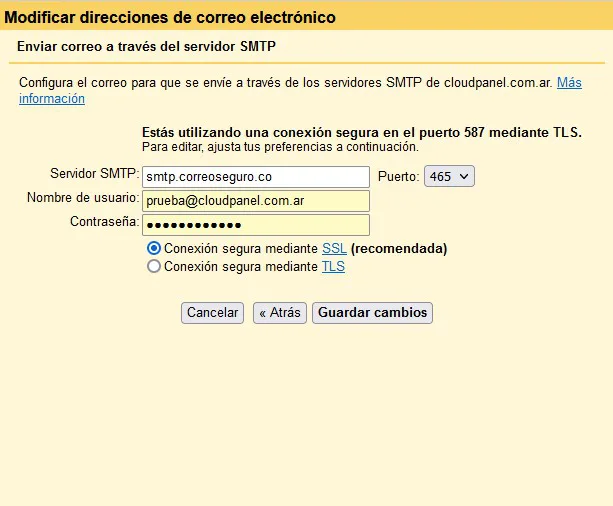Image resolution: width=613 pixels, height=506 pixels.
Task: Click the "(recomendada)" text beside SSL
Action: pyautogui.click(x=398, y=248)
